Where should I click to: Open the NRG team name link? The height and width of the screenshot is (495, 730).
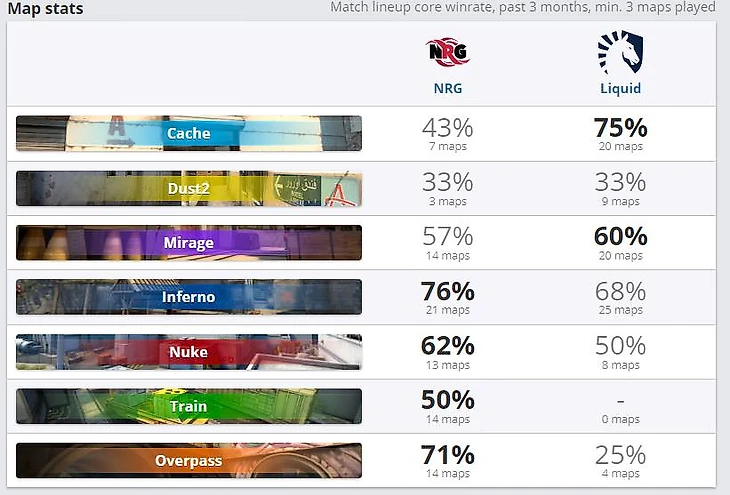pos(448,88)
